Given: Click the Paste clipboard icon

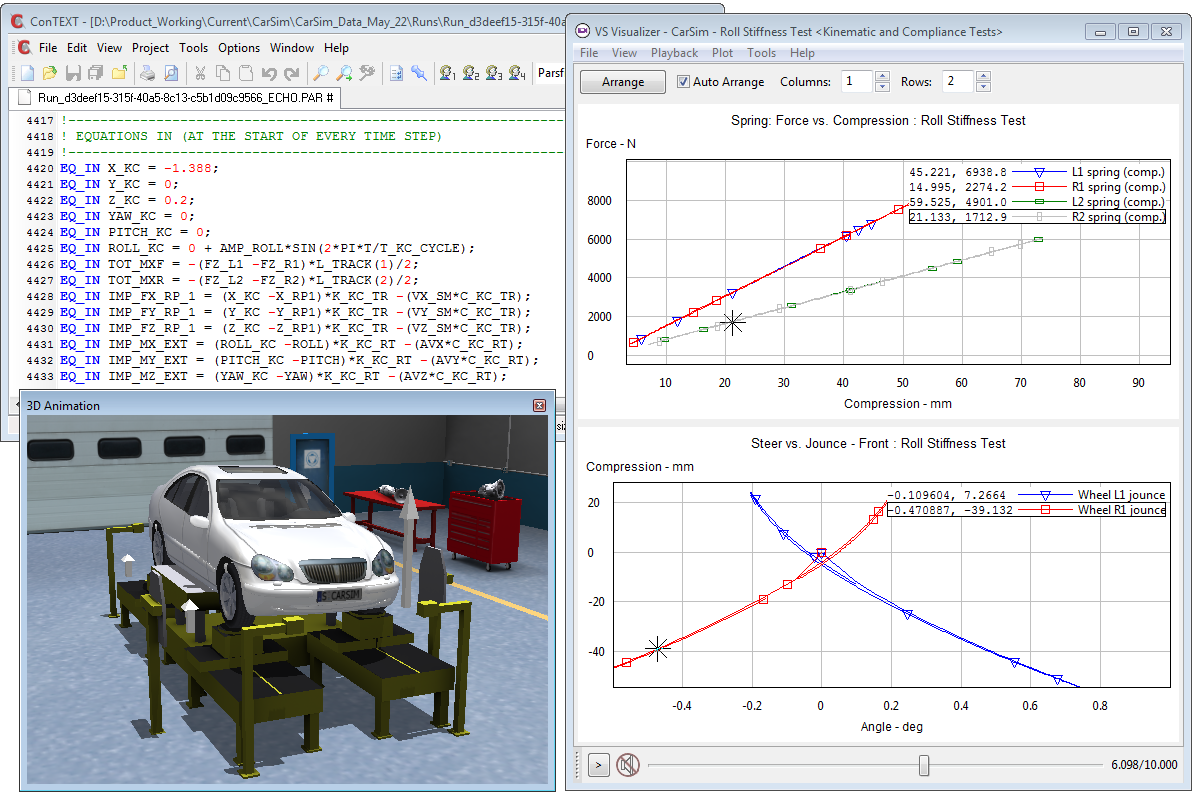Looking at the screenshot, I should 245,73.
